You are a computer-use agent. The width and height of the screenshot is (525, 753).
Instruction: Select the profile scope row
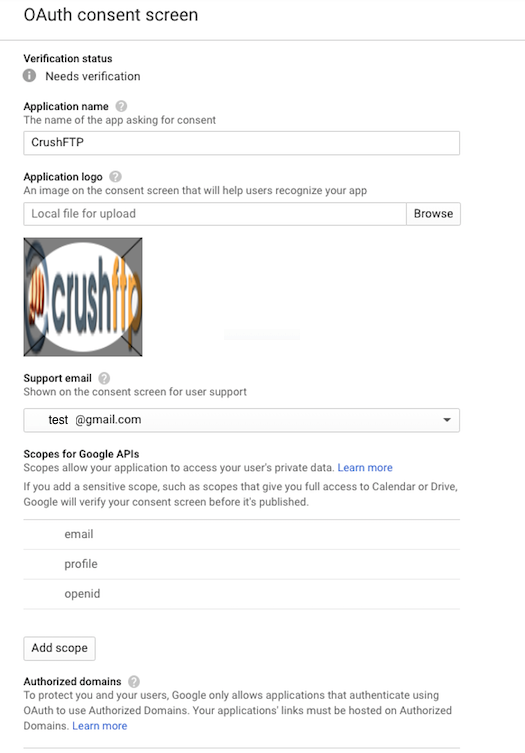(242, 564)
